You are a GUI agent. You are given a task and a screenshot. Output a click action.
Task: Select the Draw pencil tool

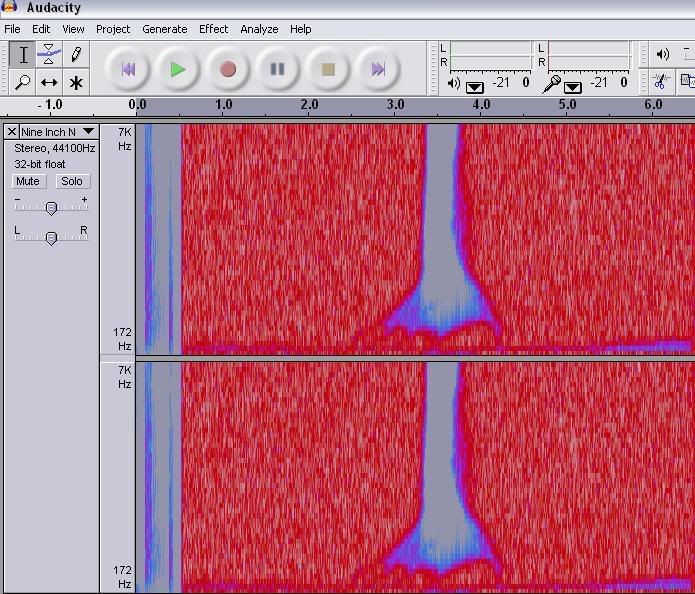pos(76,55)
